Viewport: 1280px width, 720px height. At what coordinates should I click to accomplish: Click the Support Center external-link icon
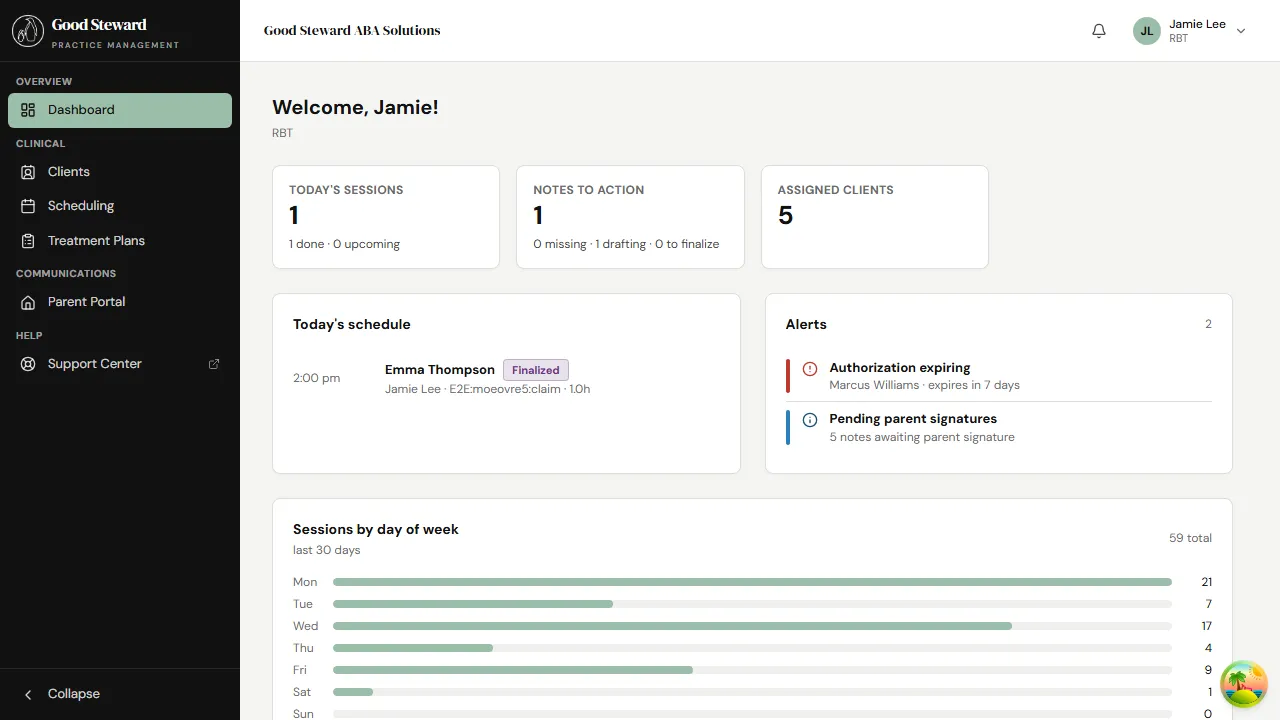click(x=213, y=363)
